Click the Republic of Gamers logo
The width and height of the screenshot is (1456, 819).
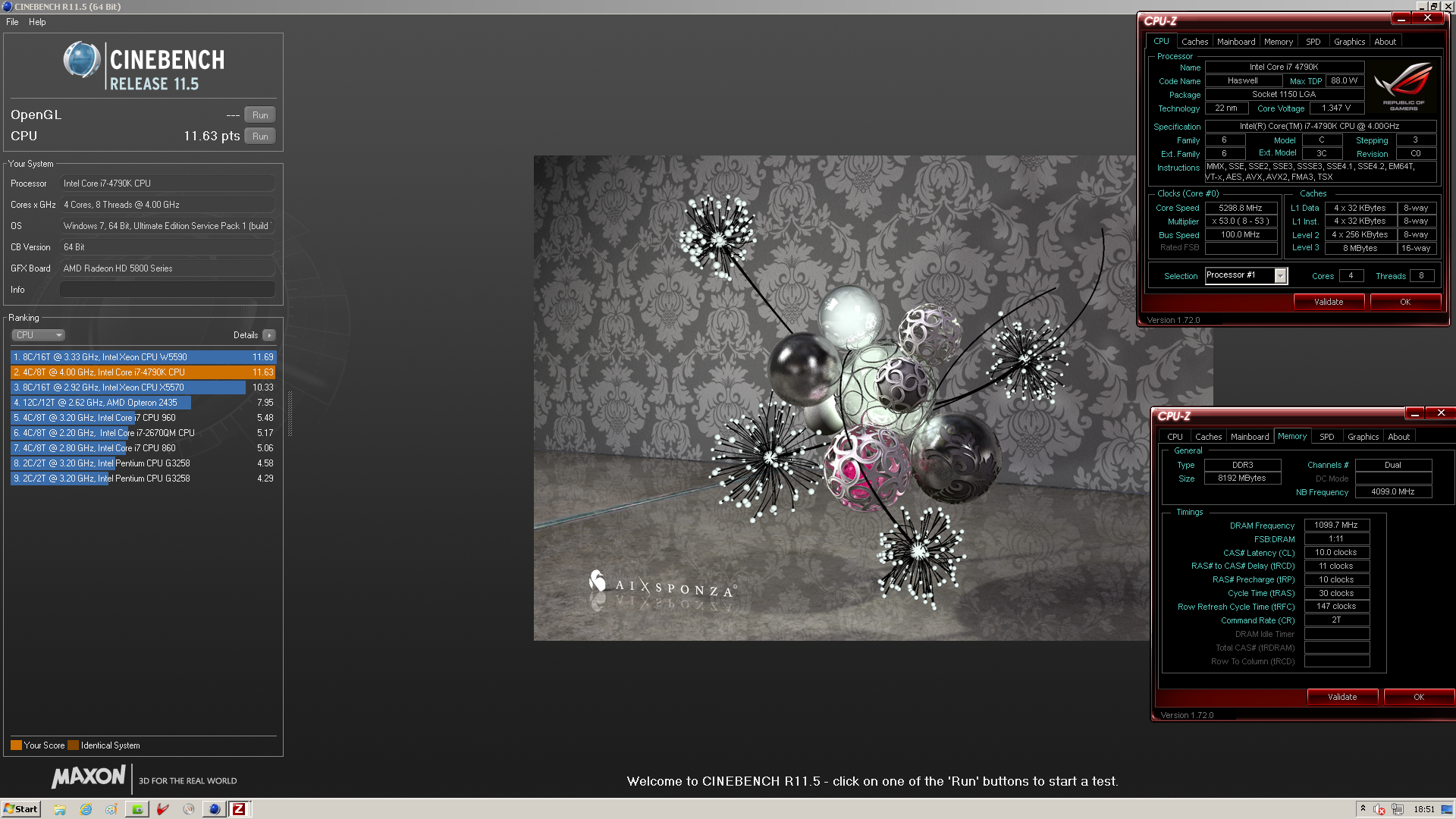click(1404, 86)
